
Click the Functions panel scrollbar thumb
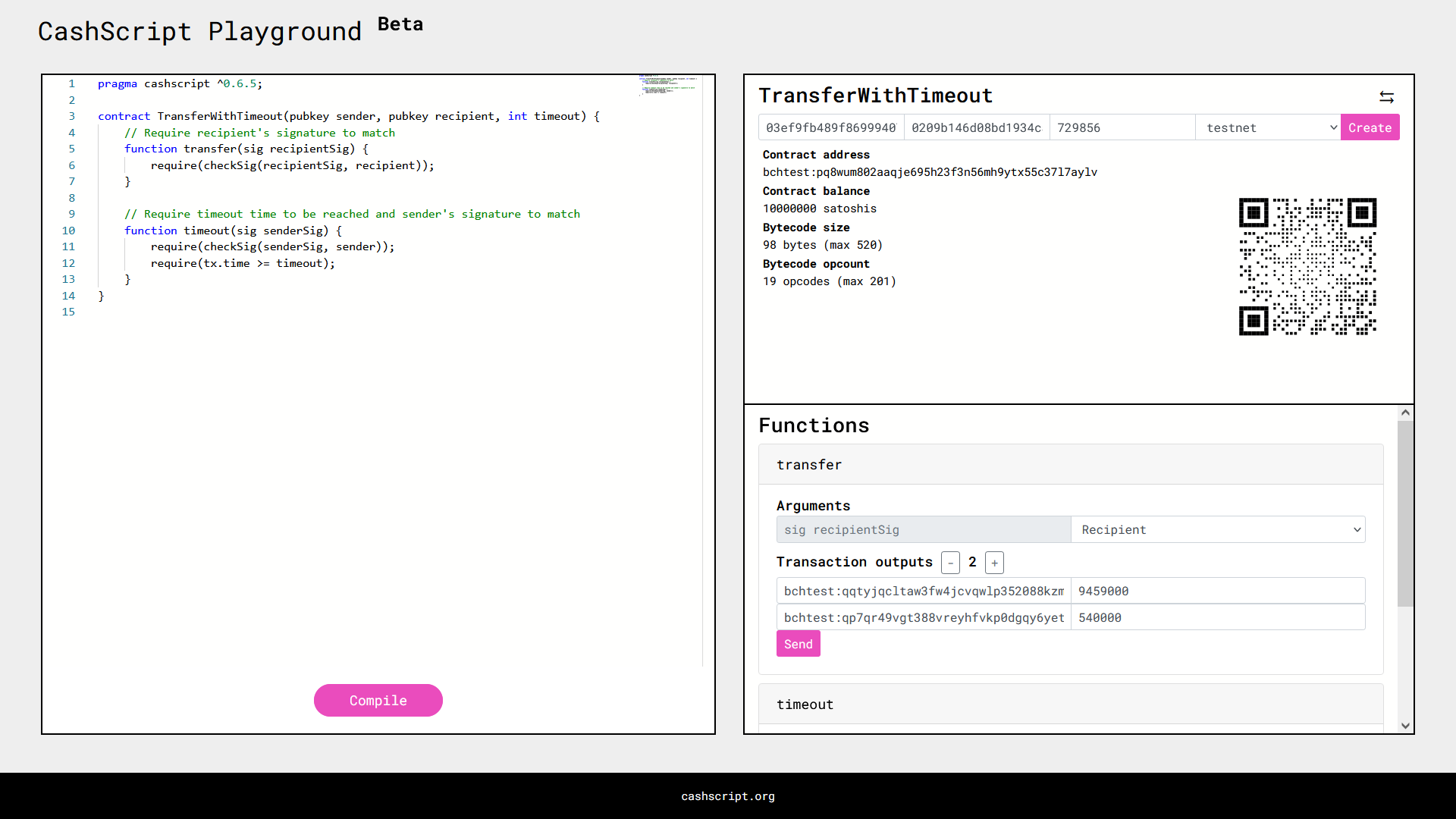coord(1405,513)
